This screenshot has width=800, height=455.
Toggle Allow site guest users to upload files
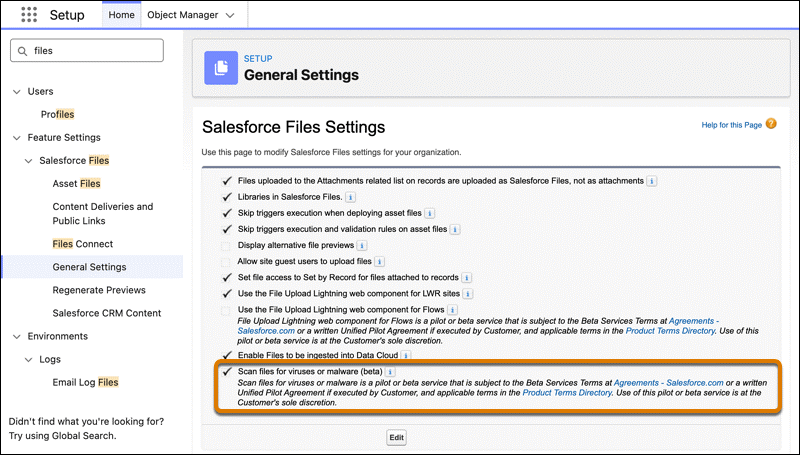226,261
